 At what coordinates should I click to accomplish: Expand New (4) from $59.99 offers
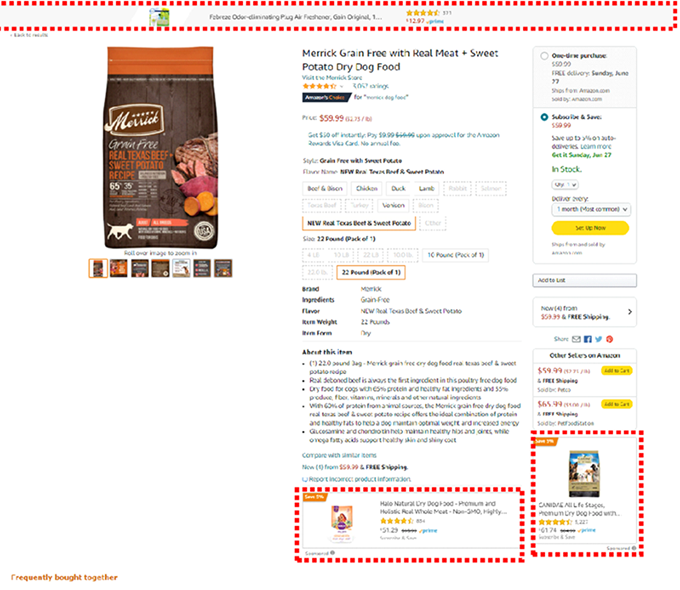[584, 312]
